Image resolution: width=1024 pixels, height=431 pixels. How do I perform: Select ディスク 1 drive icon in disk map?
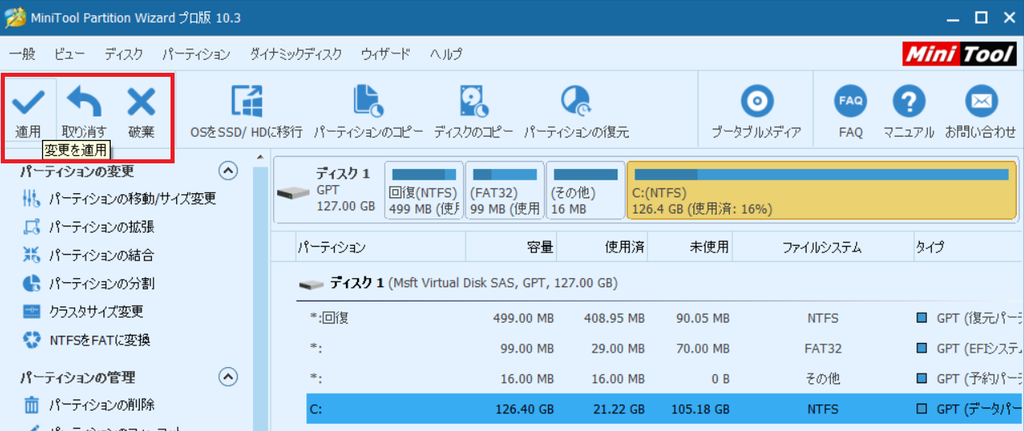point(293,193)
